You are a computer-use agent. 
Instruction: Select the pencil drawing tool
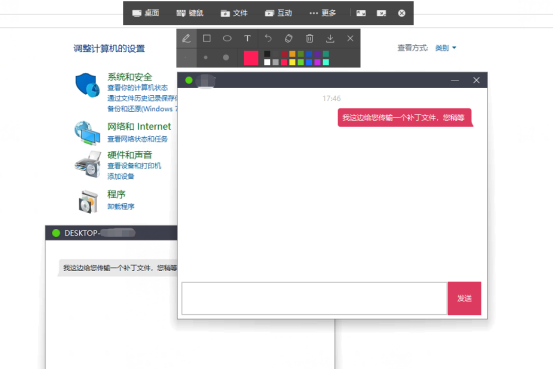[187, 39]
